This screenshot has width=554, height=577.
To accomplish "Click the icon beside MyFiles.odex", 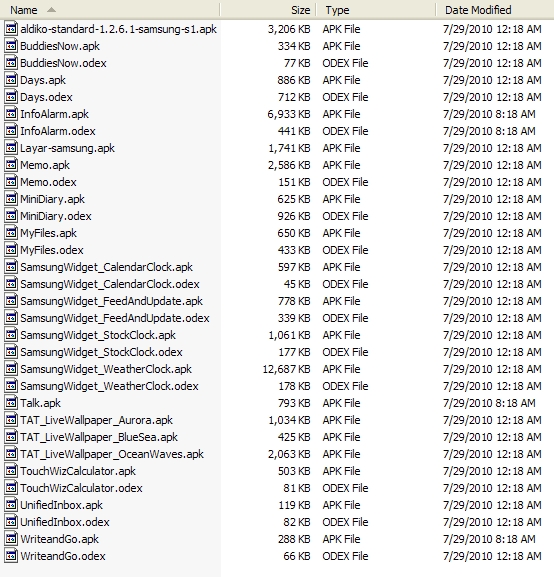I will tap(11, 250).
